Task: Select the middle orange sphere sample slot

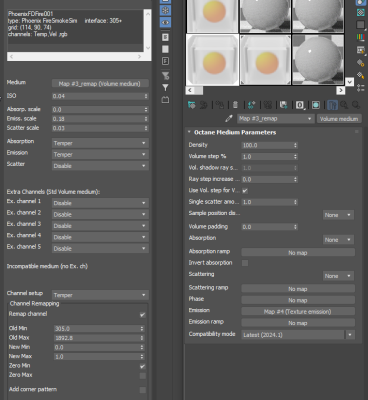Action: [x=265, y=60]
